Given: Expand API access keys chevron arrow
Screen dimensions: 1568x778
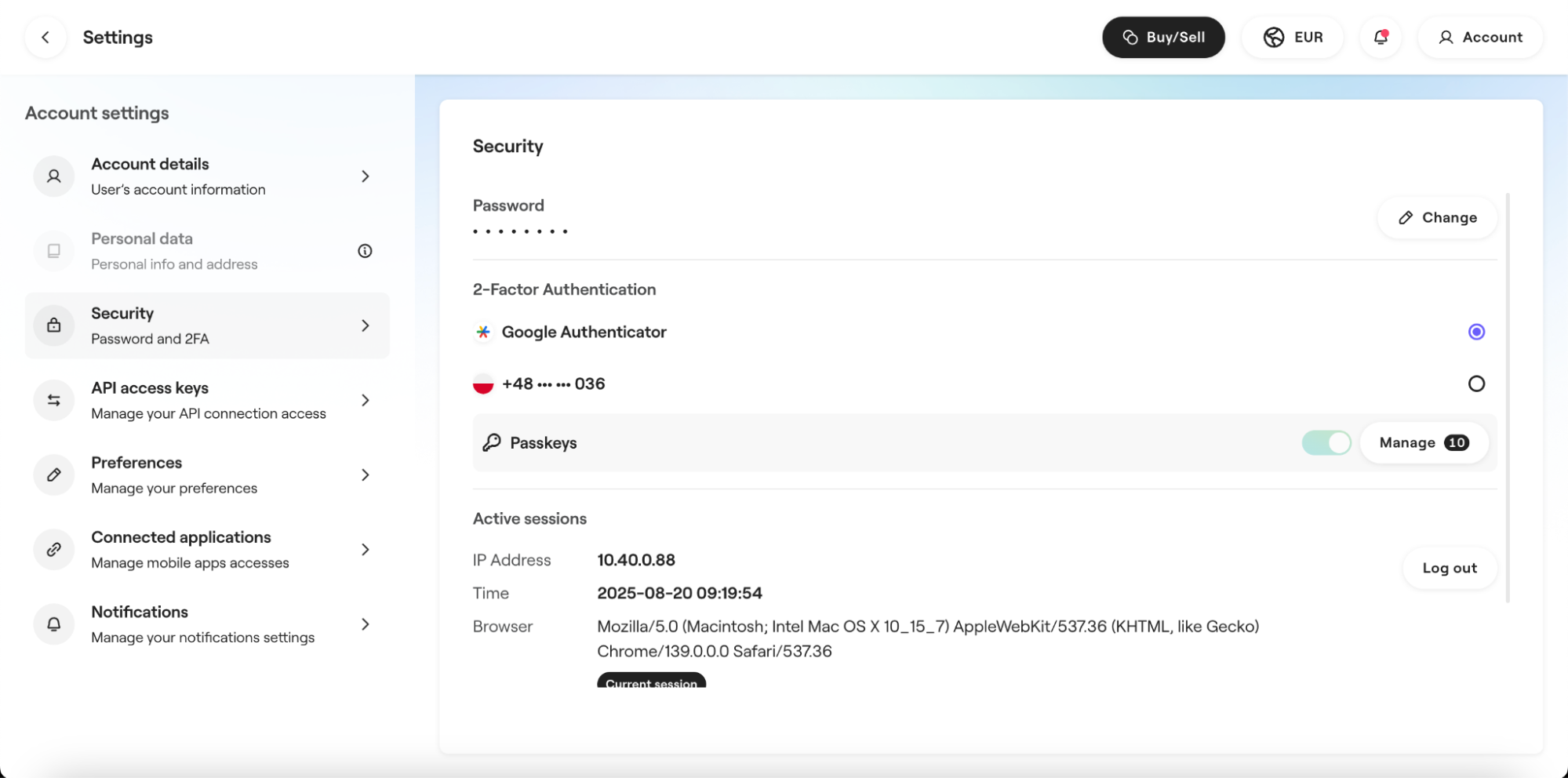Looking at the screenshot, I should (x=365, y=400).
